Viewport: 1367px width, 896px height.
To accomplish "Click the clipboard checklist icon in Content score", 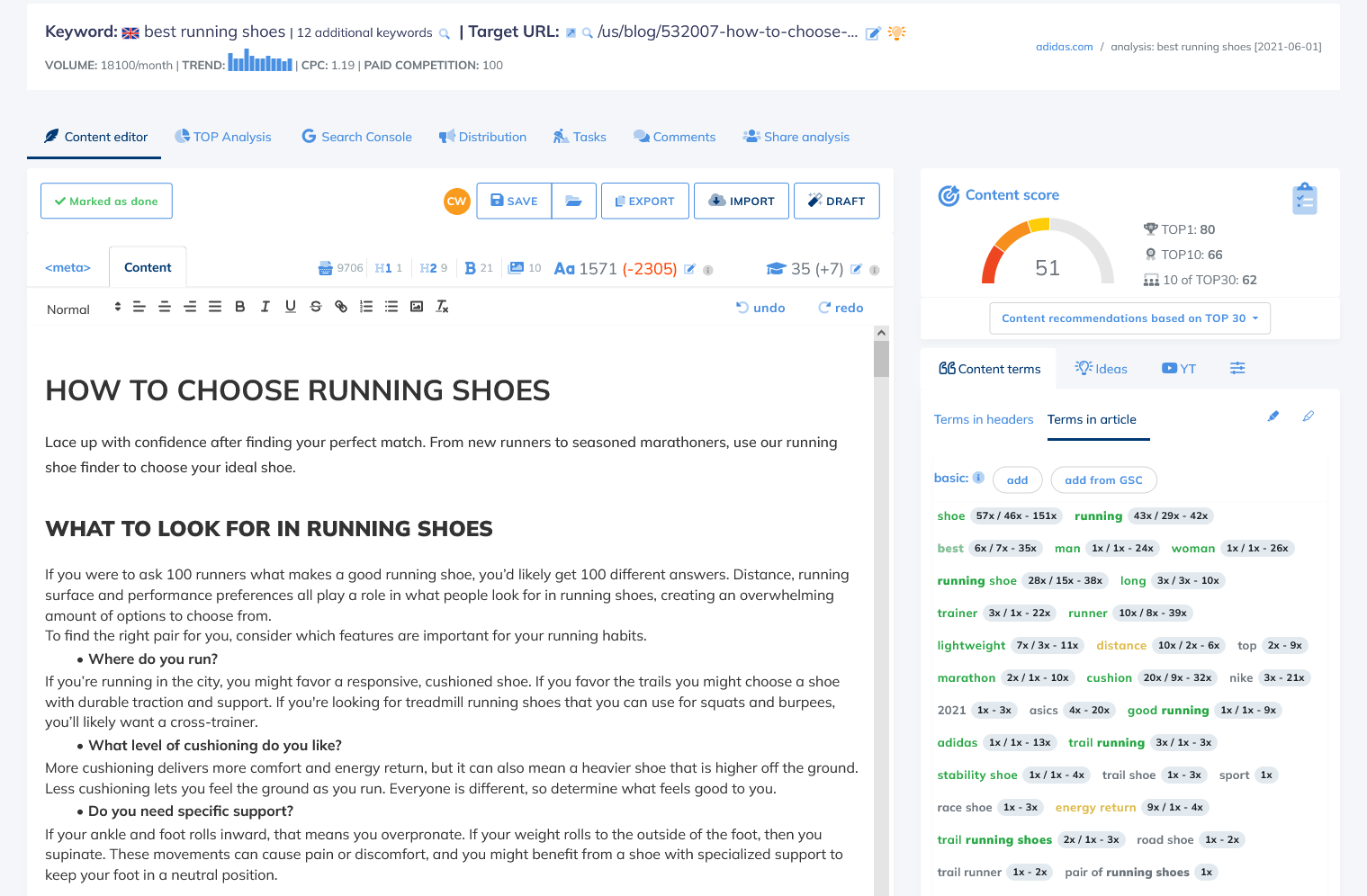I will [x=1304, y=199].
